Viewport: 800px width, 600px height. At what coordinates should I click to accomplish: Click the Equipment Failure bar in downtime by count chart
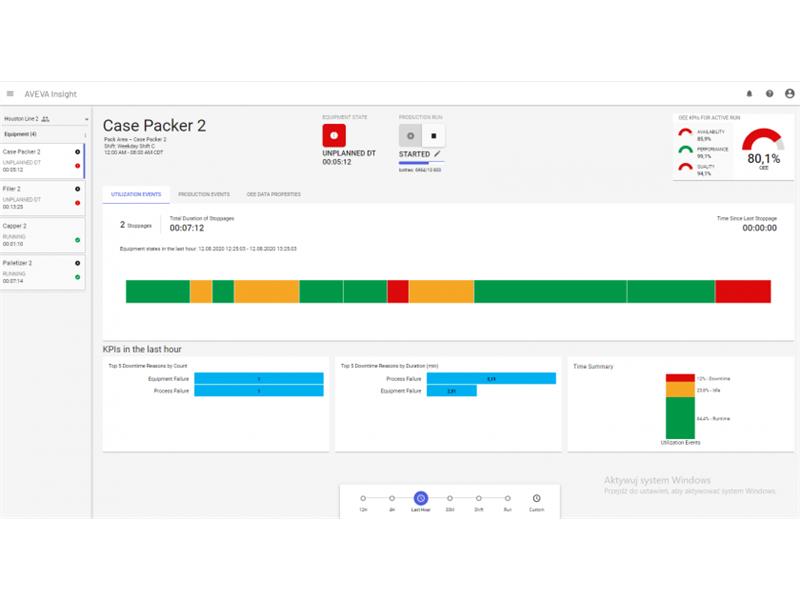[x=259, y=379]
